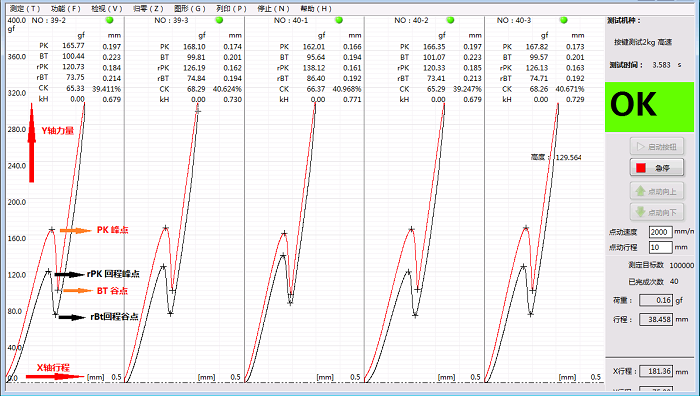
Task: Open the 帮助(H) menu
Action: click(316, 8)
